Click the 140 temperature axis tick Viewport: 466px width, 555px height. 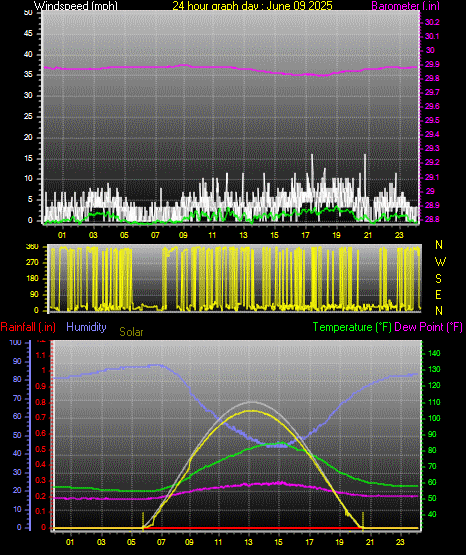[434, 353]
